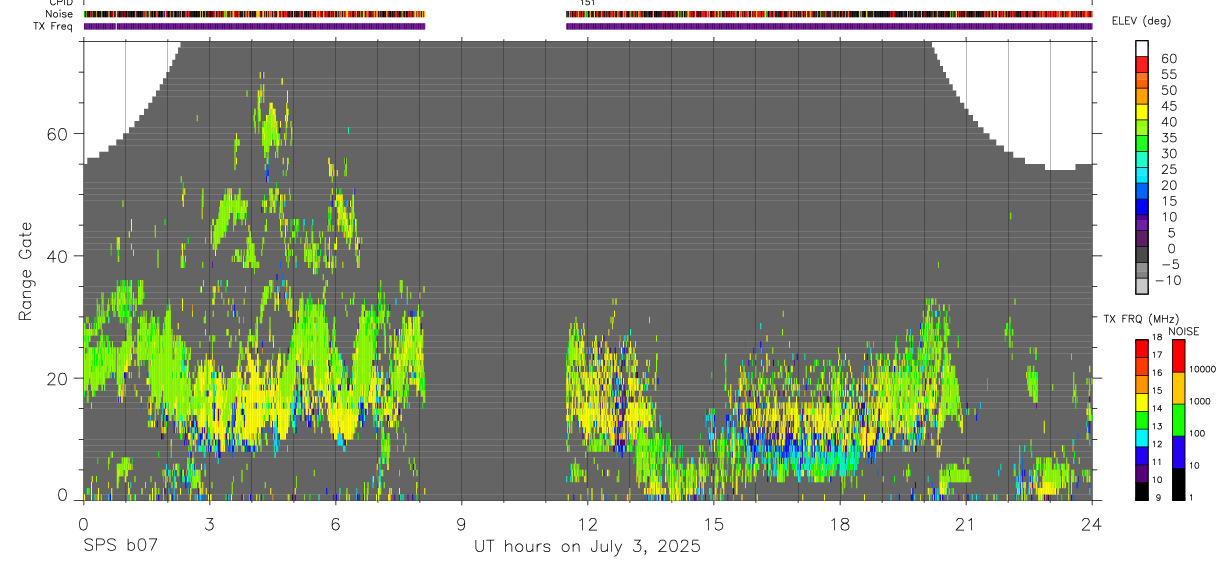
Task: Click the black bottom cell of TX FRQ bar
Action: point(1141,490)
